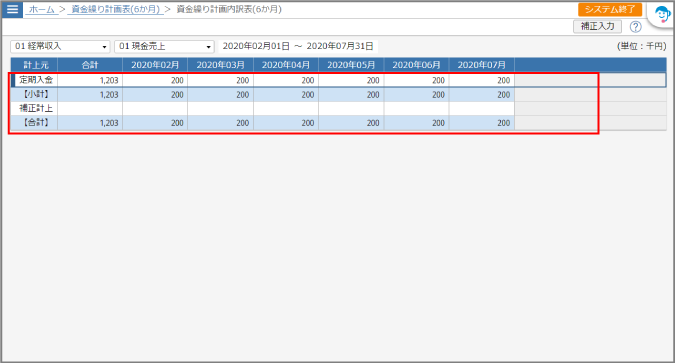675x363 pixels.
Task: Open the help question mark icon
Action: [x=635, y=27]
